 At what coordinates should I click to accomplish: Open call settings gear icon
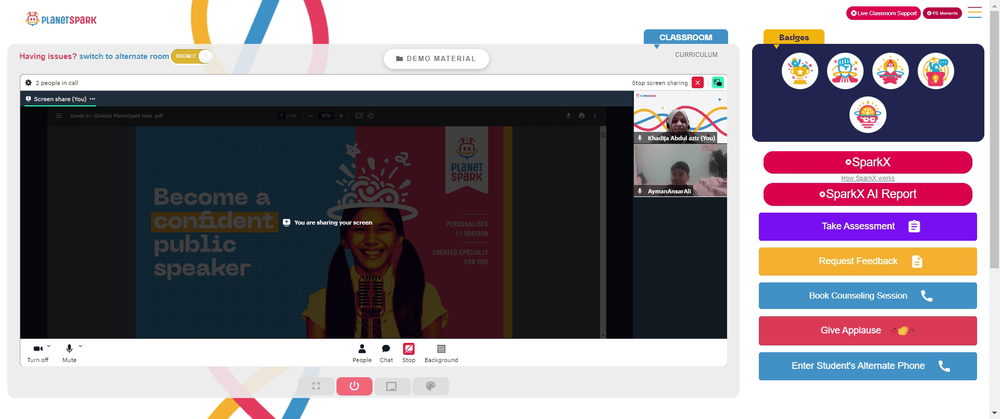[28, 83]
